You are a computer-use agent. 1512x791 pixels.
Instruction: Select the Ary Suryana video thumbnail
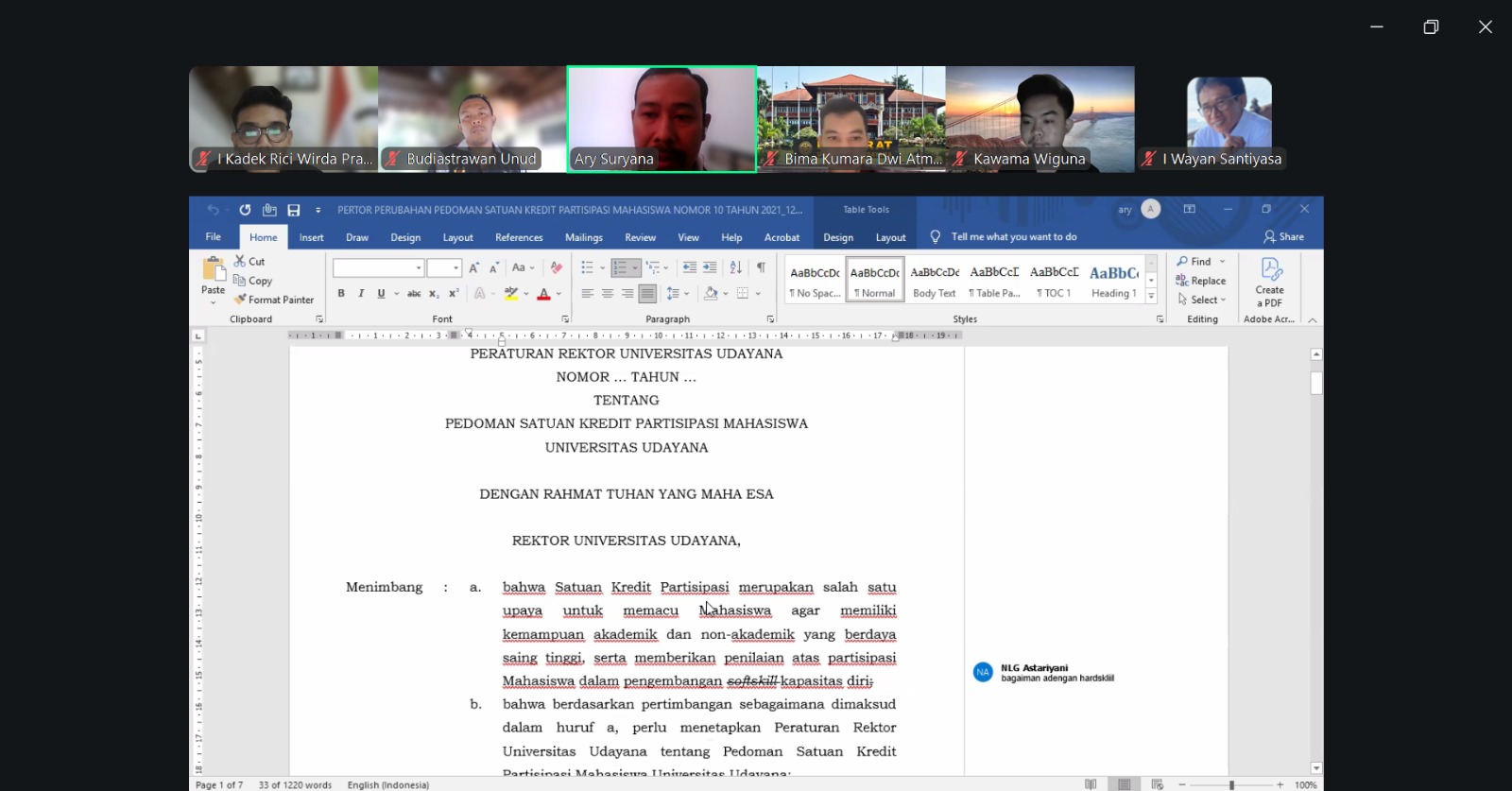click(x=661, y=119)
